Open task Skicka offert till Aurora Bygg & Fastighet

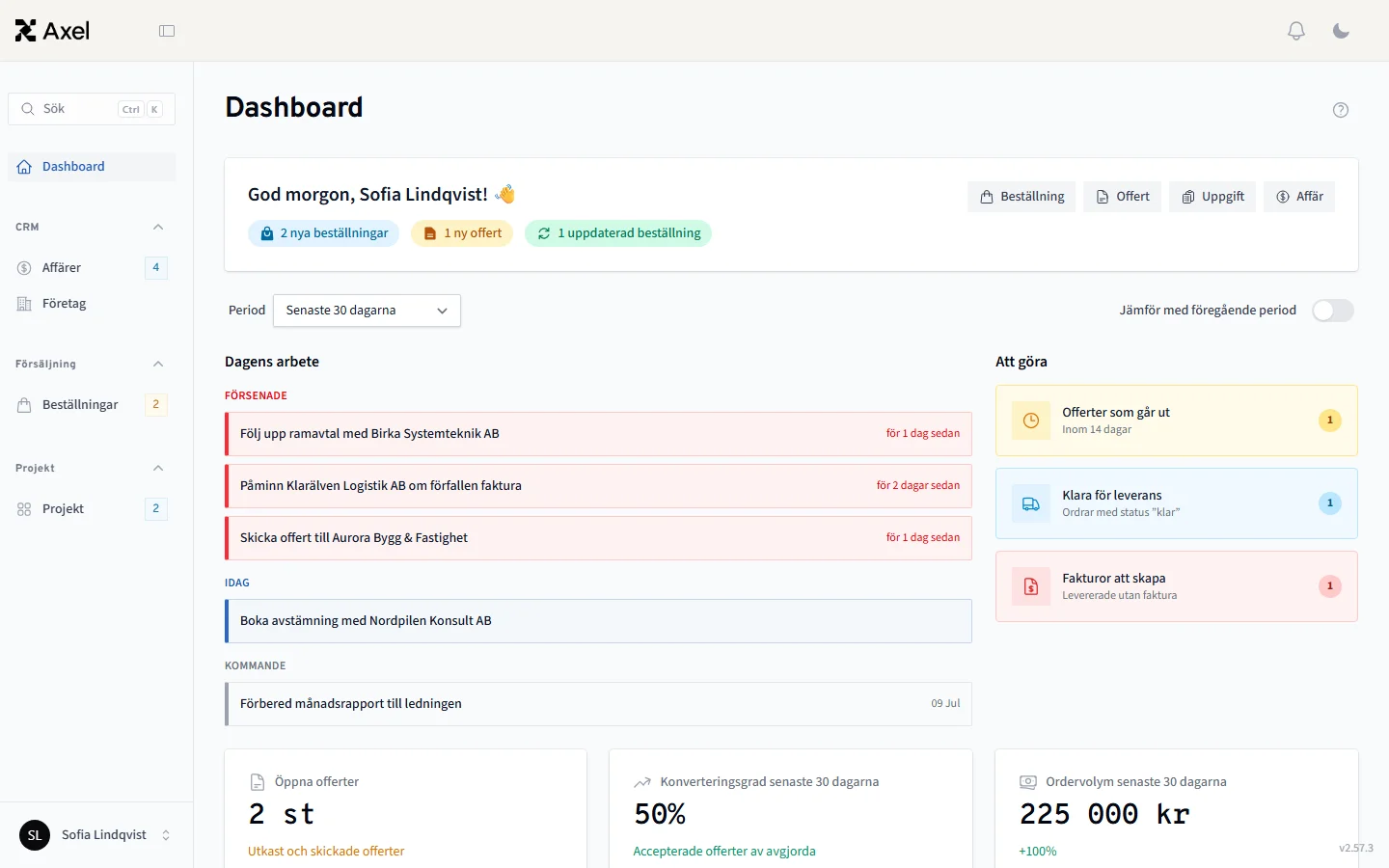click(598, 538)
